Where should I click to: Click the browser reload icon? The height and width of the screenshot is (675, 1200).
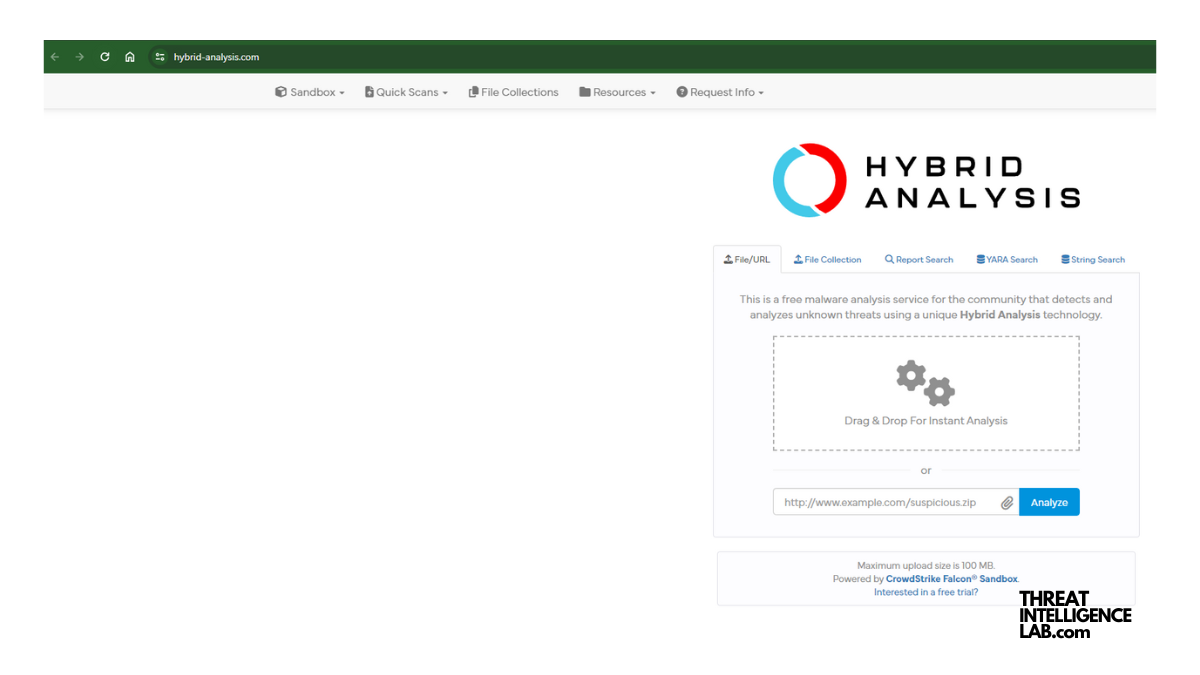104,57
